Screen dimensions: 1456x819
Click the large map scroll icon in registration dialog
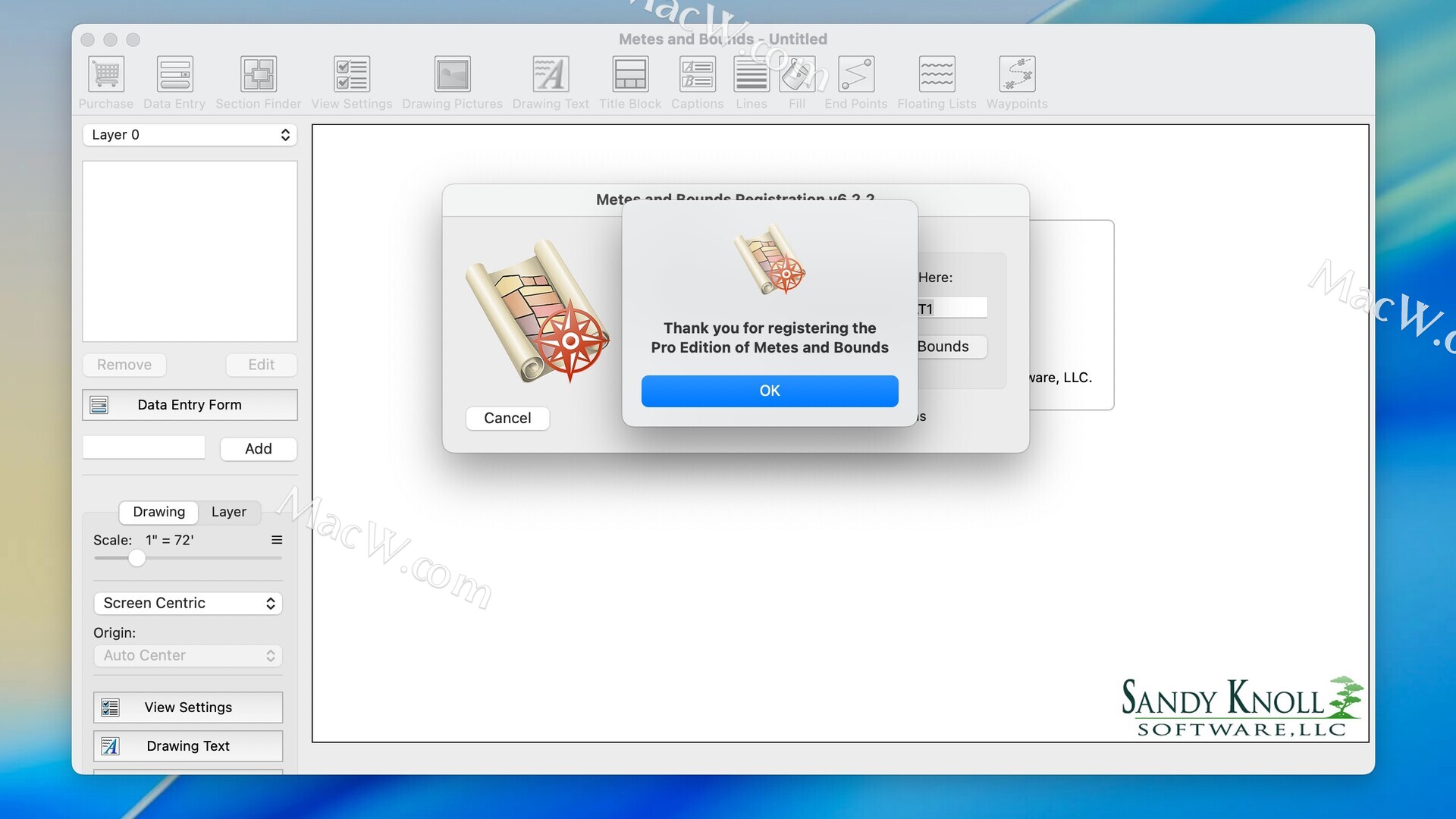(x=536, y=311)
